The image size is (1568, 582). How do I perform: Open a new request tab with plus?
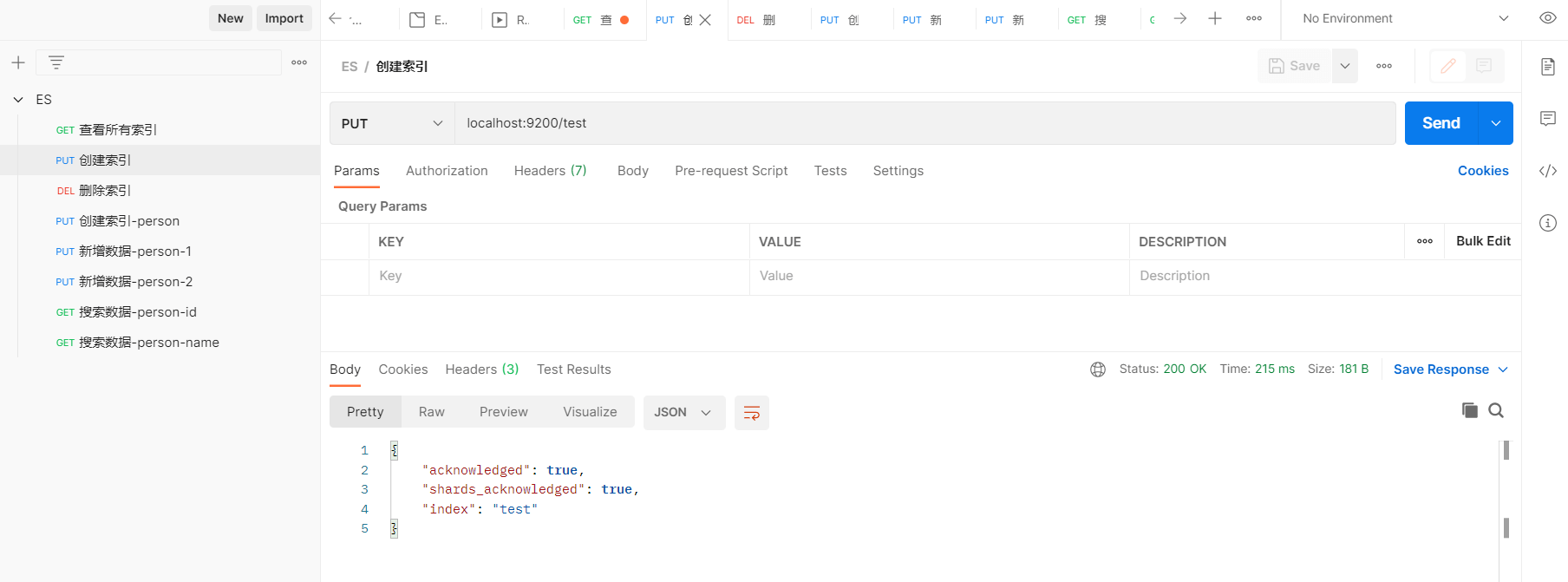(1215, 18)
